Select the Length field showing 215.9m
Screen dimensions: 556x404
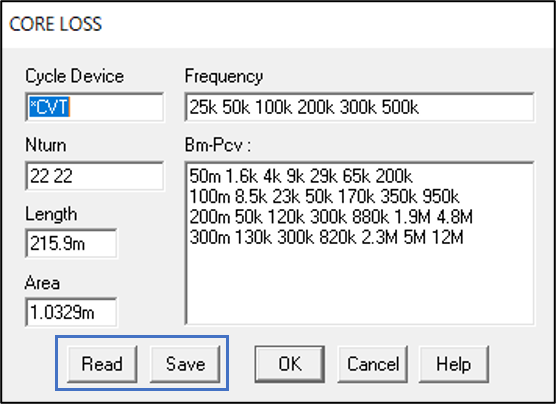tap(71, 243)
